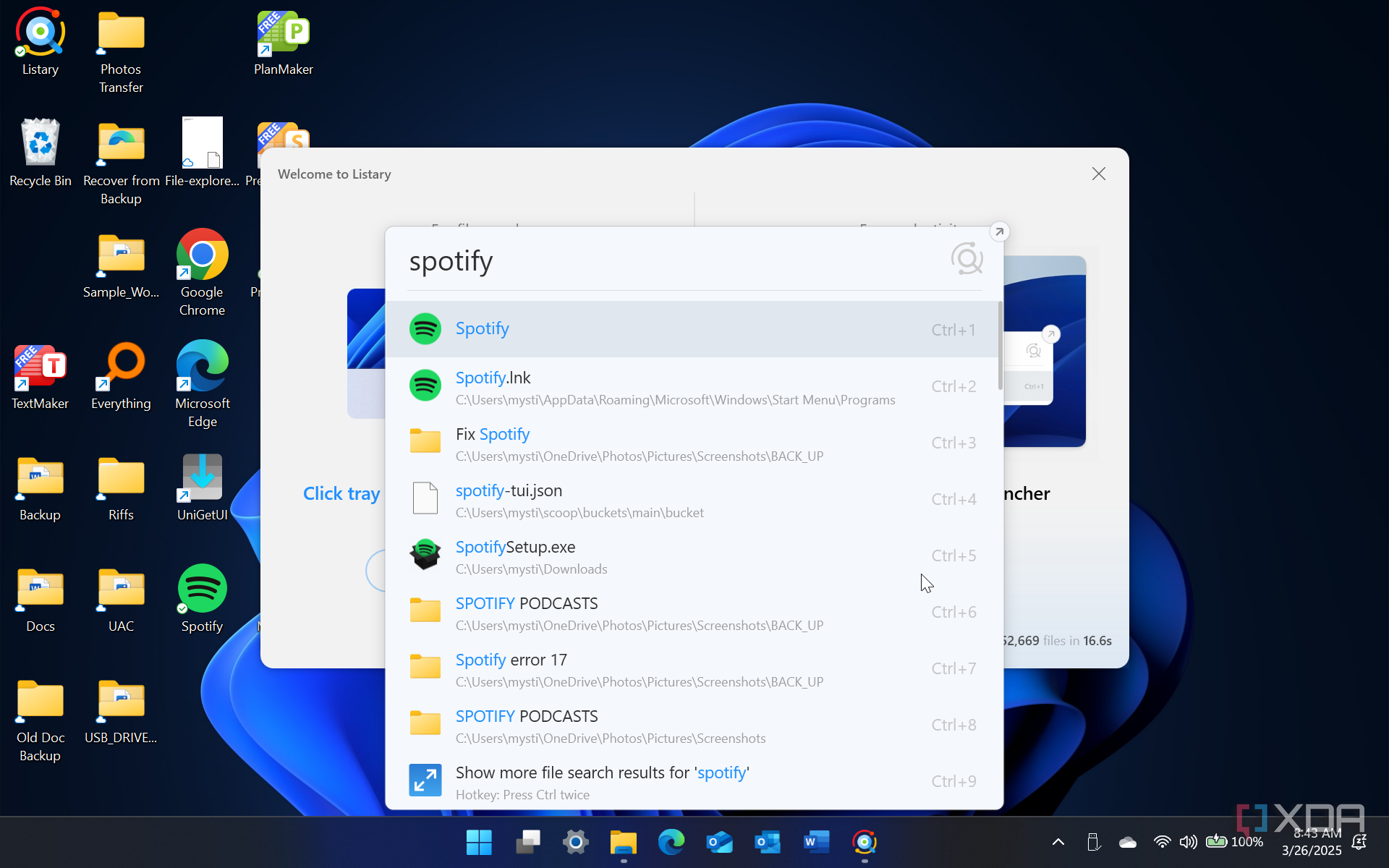The image size is (1389, 868).
Task: Open File Explorer from the taskbar
Action: [x=623, y=842]
